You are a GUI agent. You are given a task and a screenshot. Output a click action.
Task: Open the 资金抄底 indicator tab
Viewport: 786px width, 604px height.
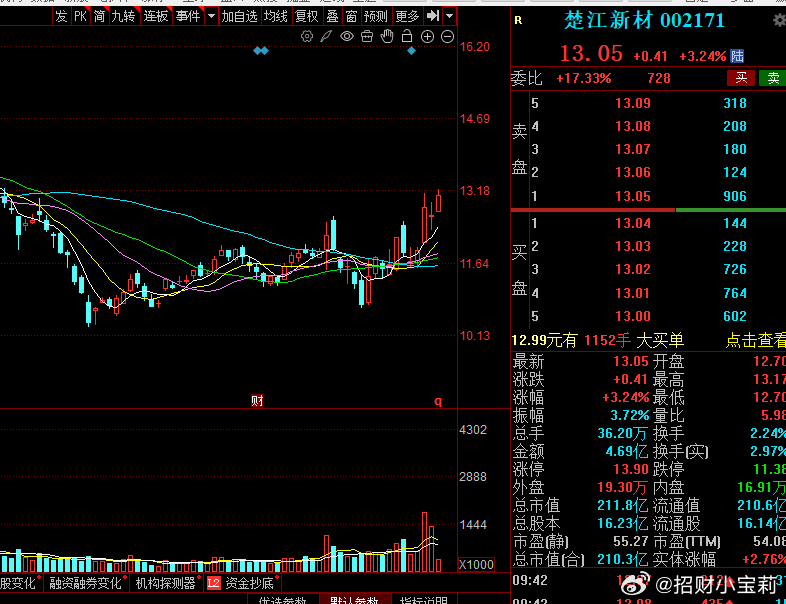(249, 583)
